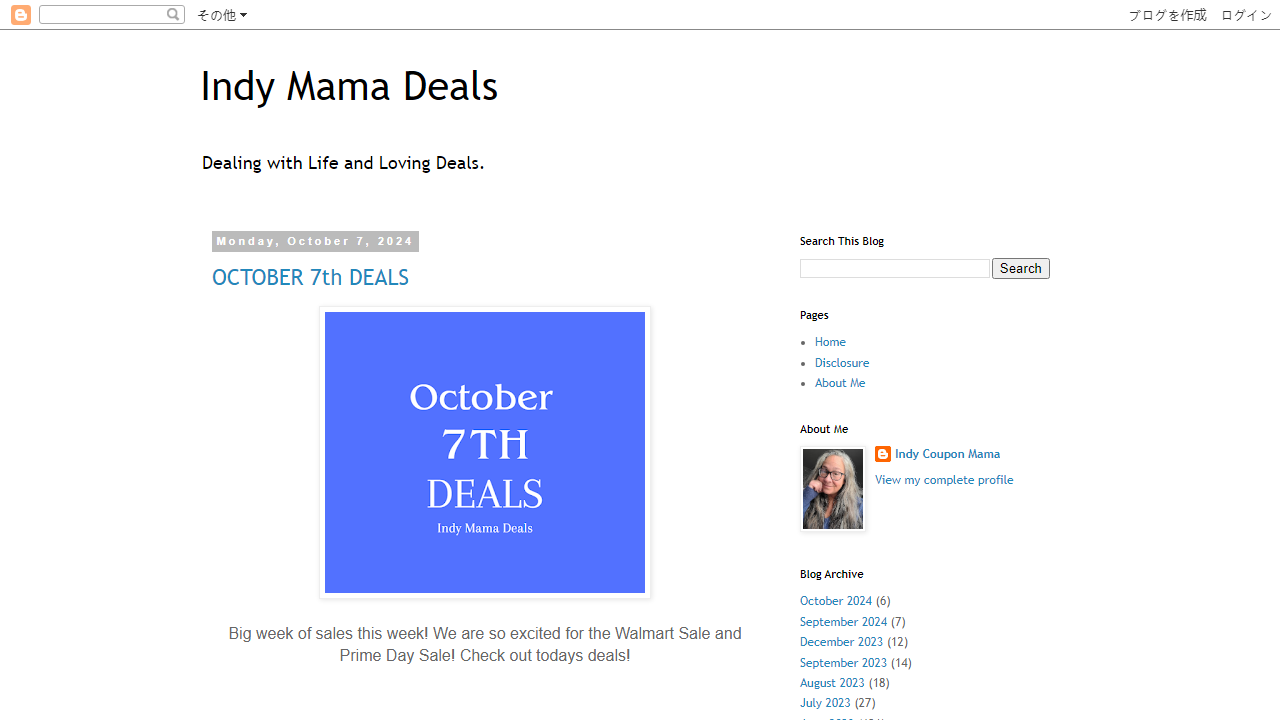Click the Indy Coupon Mama profile link
Image resolution: width=1280 pixels, height=720 pixels.
tap(947, 454)
